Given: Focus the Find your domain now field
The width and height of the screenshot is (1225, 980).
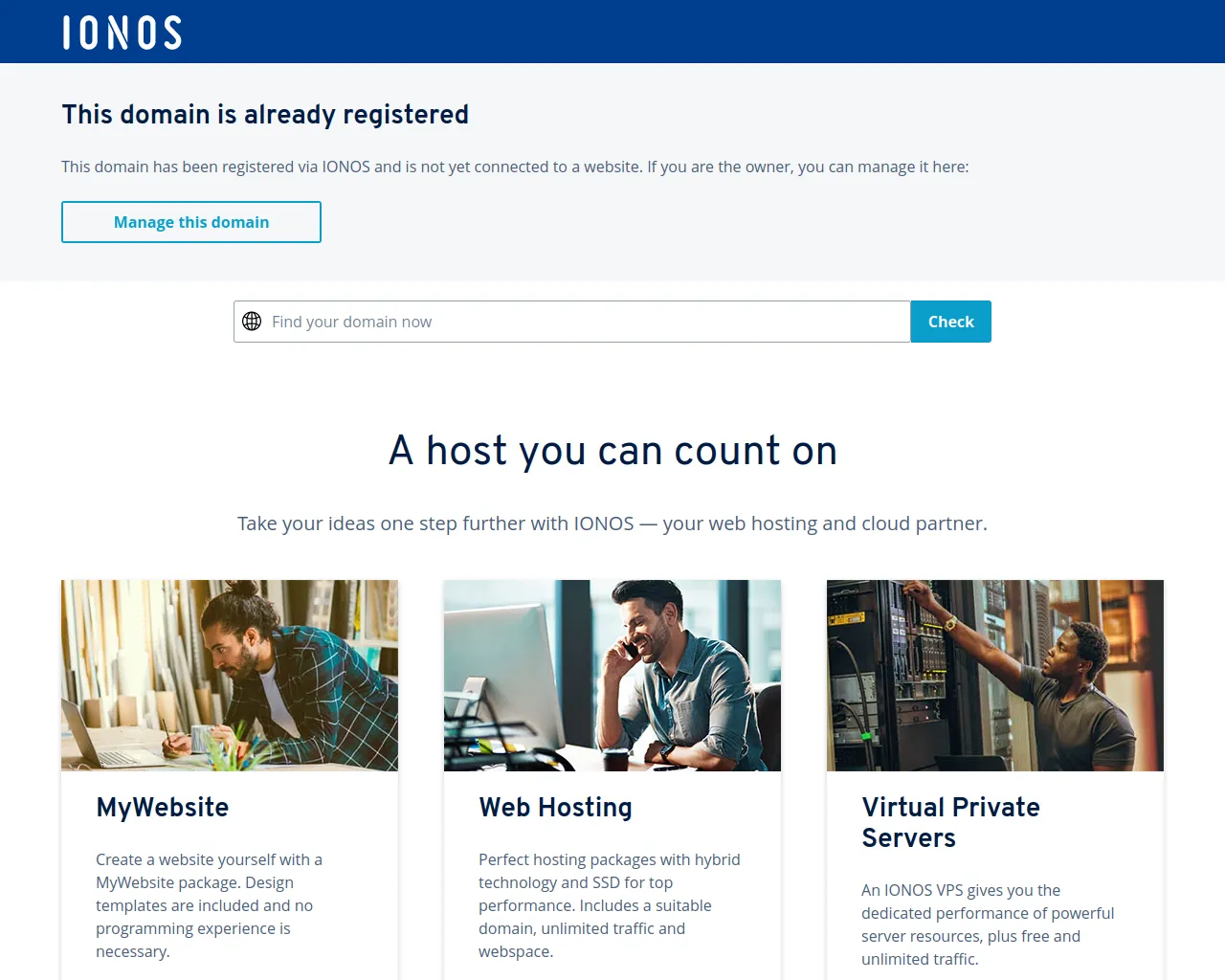Looking at the screenshot, I should [x=572, y=322].
